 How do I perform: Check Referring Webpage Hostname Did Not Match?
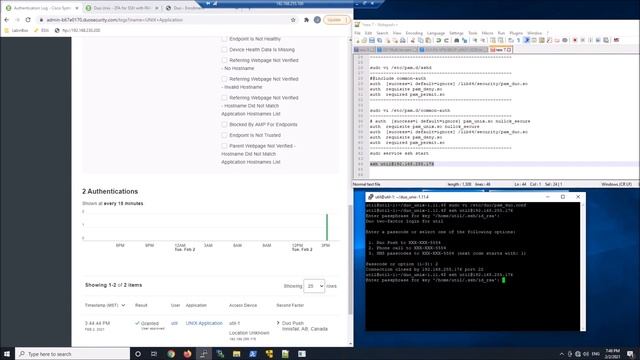pyautogui.click(x=224, y=98)
